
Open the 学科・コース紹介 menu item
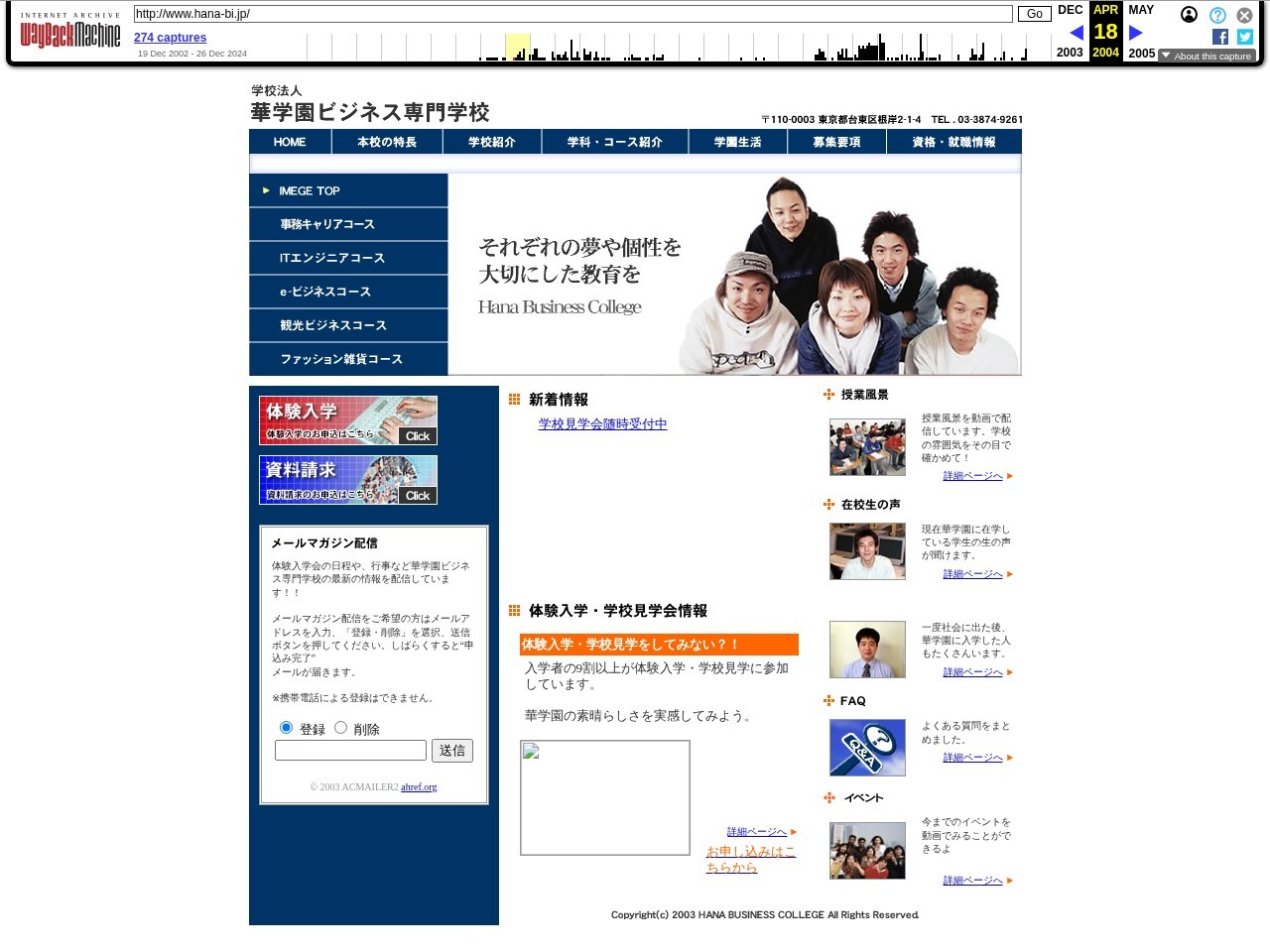pyautogui.click(x=614, y=143)
